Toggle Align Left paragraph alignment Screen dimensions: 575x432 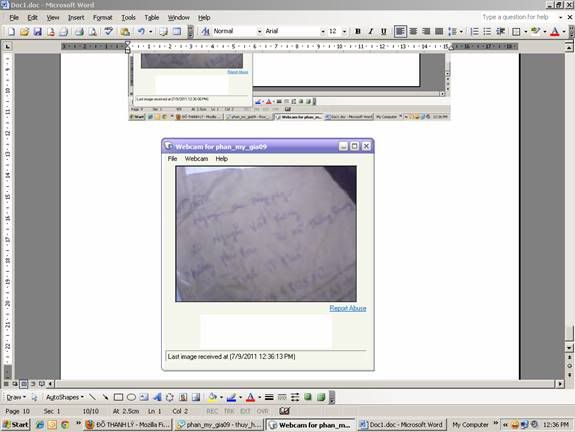[x=400, y=32]
